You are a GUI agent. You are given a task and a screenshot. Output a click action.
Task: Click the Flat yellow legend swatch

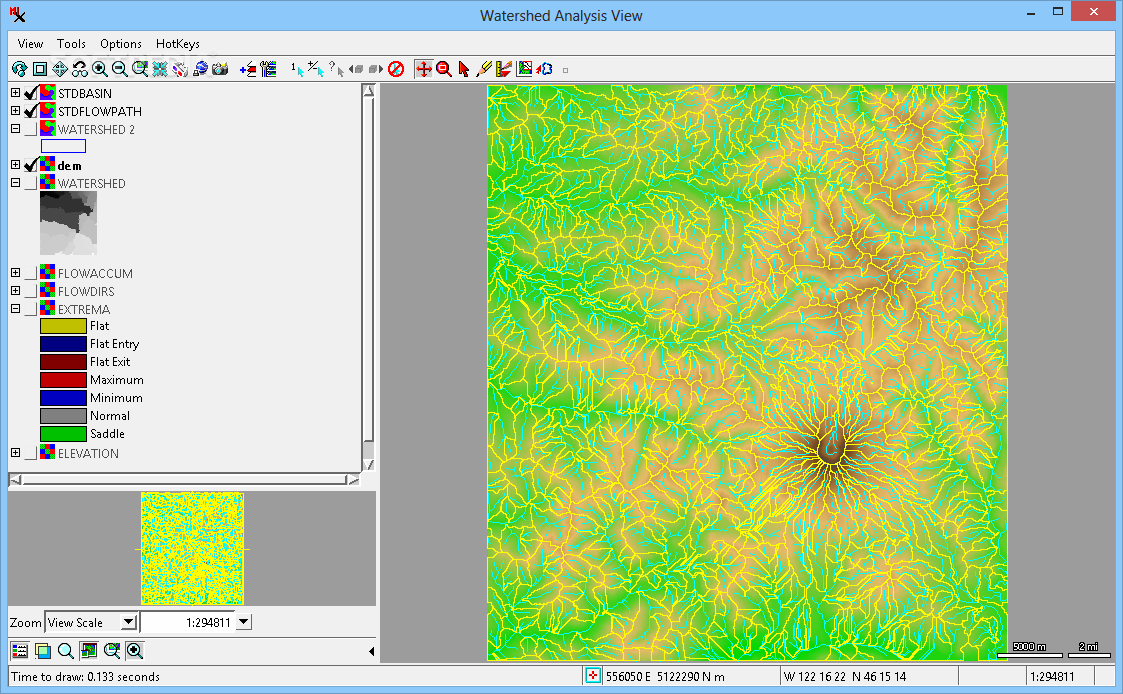63,326
